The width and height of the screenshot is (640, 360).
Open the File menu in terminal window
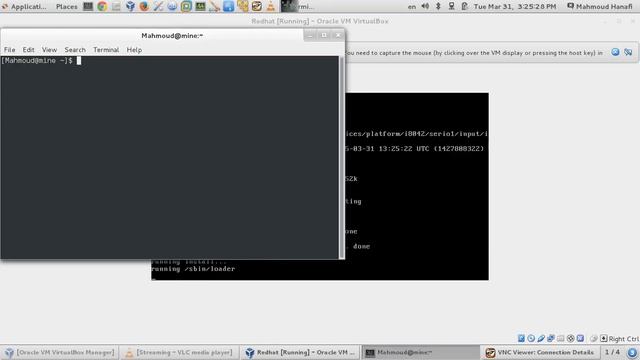(x=9, y=50)
